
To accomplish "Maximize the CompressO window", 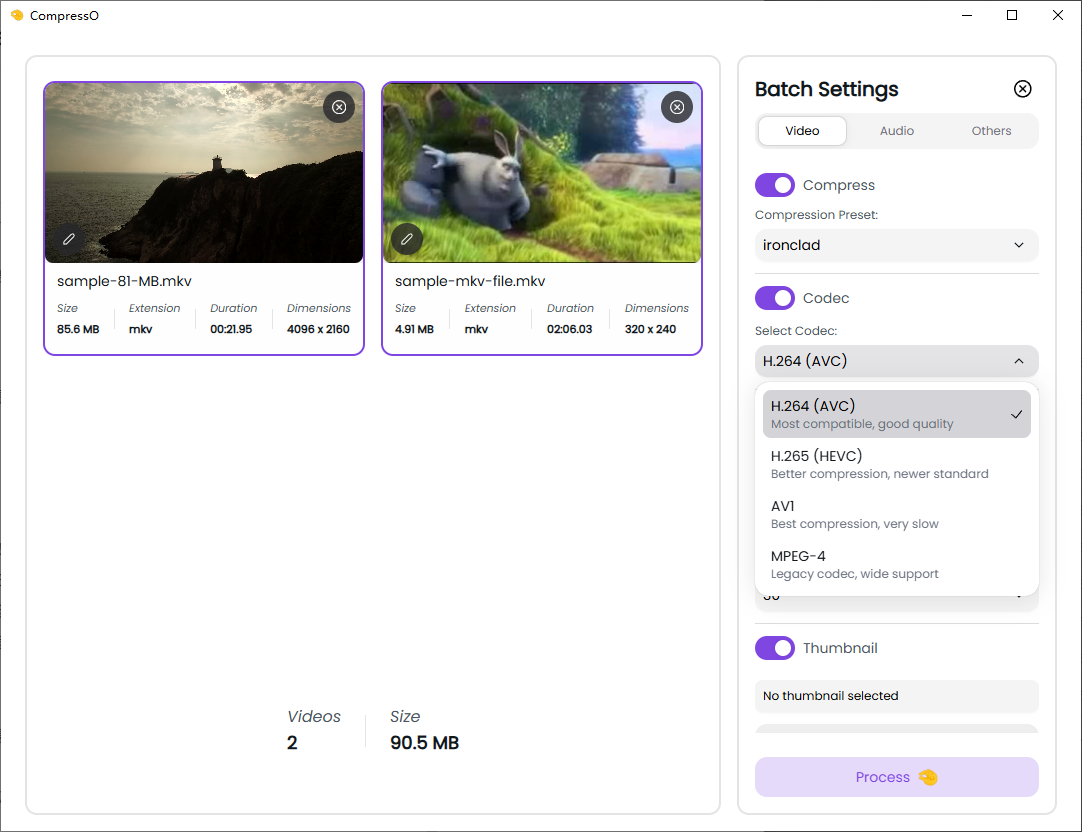I will pyautogui.click(x=1012, y=15).
